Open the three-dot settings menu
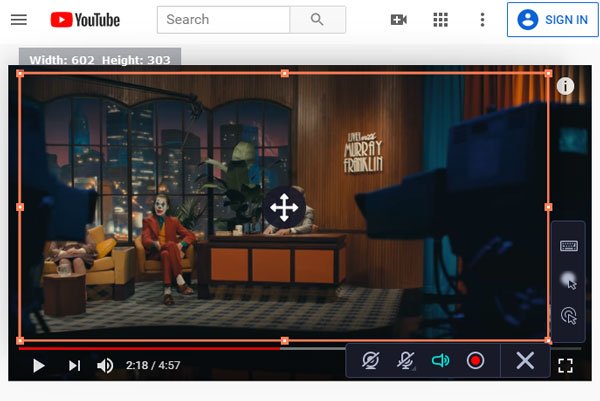This screenshot has height=401, width=600. (x=483, y=20)
